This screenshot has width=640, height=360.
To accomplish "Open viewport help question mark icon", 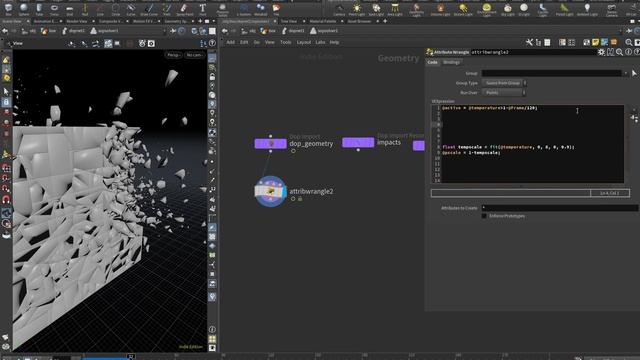I will click(x=212, y=43).
